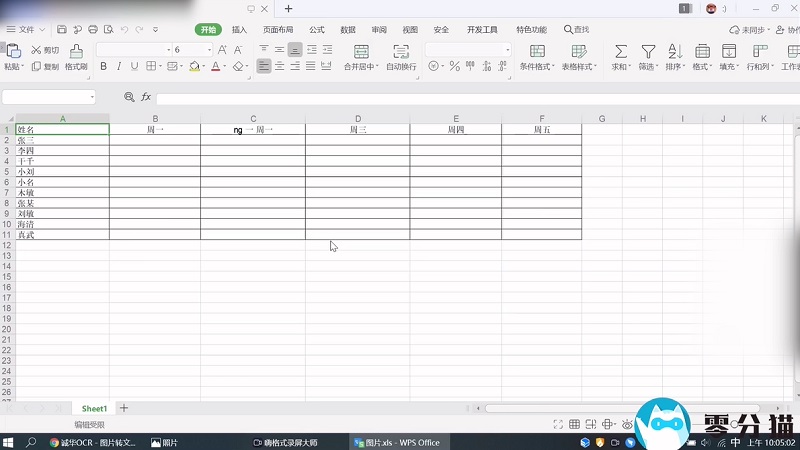The width and height of the screenshot is (800, 450).
Task: Click the Conditional Formatting icon
Action: pyautogui.click(x=537, y=51)
